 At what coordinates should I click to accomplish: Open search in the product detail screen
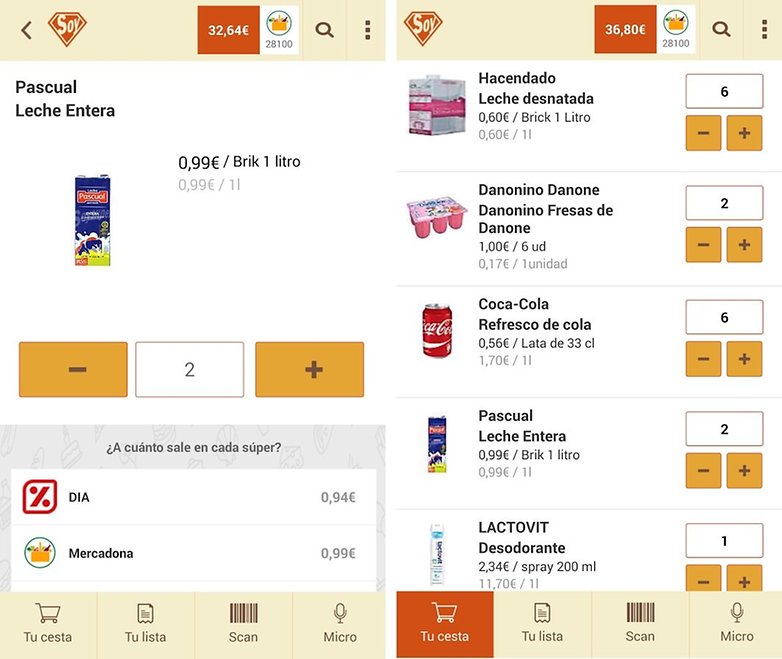pyautogui.click(x=325, y=30)
